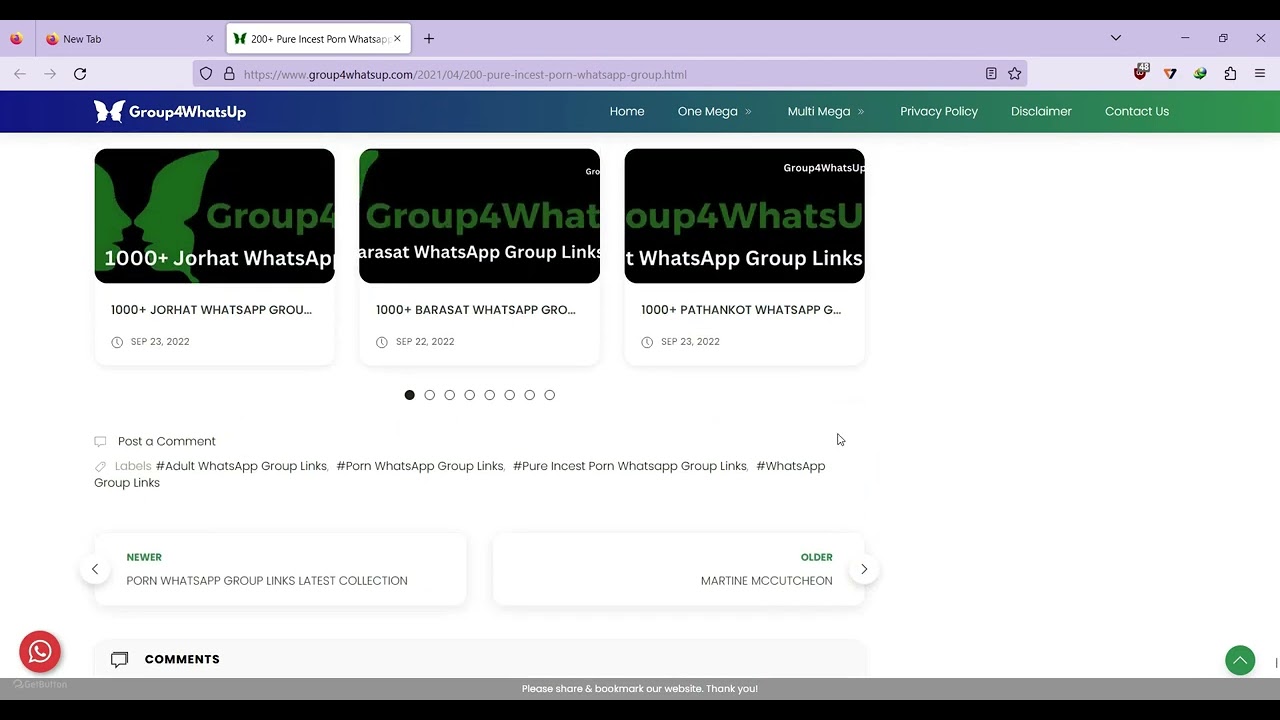The height and width of the screenshot is (720, 1280).
Task: Click the Group4WhatsUp butterfly logo
Action: tap(170, 111)
